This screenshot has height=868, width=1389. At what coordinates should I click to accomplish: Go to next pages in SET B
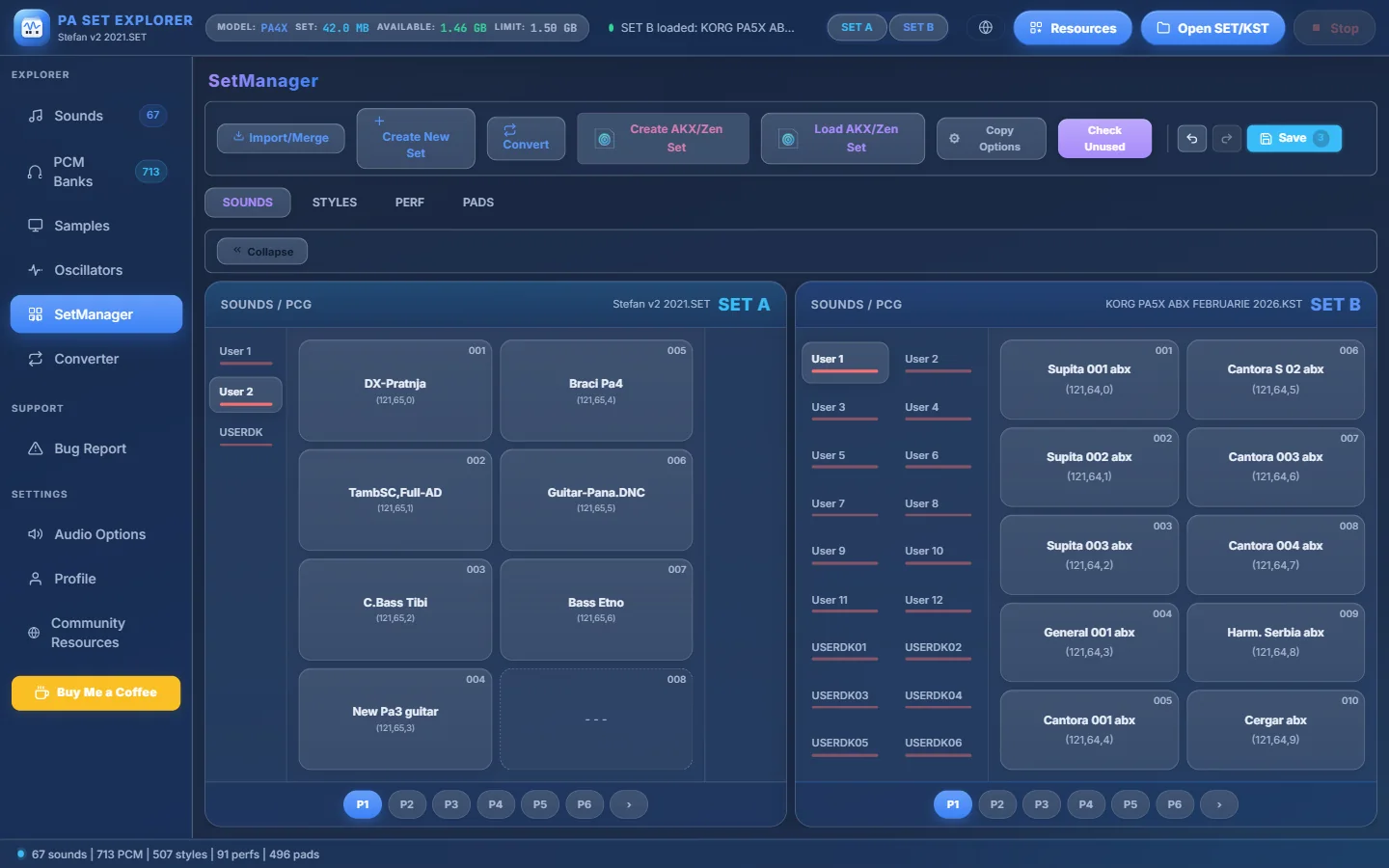point(1219,804)
